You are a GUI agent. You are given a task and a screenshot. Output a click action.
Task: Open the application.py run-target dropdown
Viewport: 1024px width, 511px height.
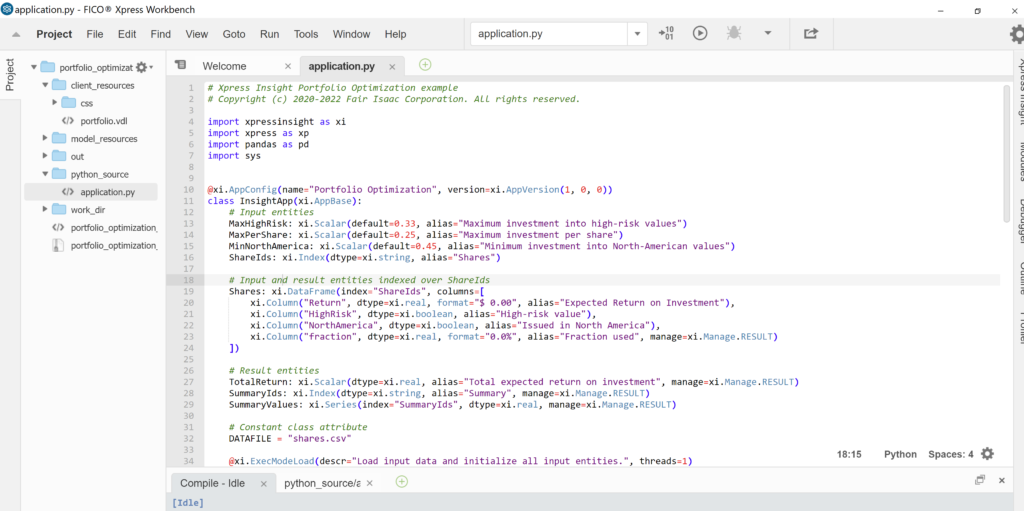coord(637,34)
